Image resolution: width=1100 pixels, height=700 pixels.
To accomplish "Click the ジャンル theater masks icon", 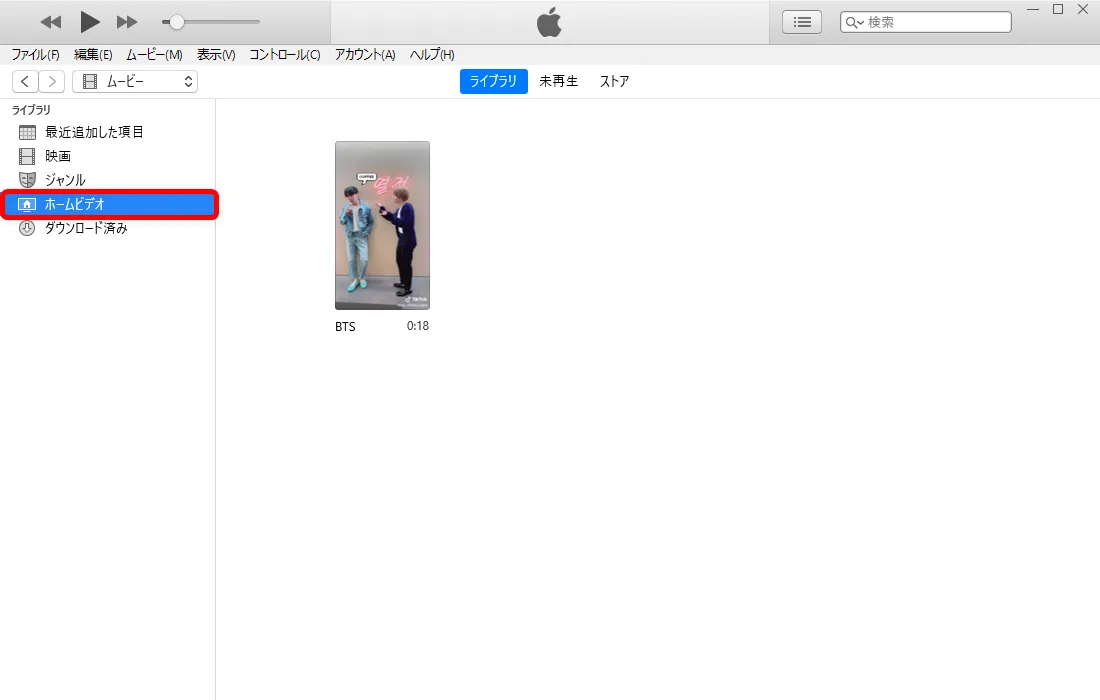I will coord(27,180).
